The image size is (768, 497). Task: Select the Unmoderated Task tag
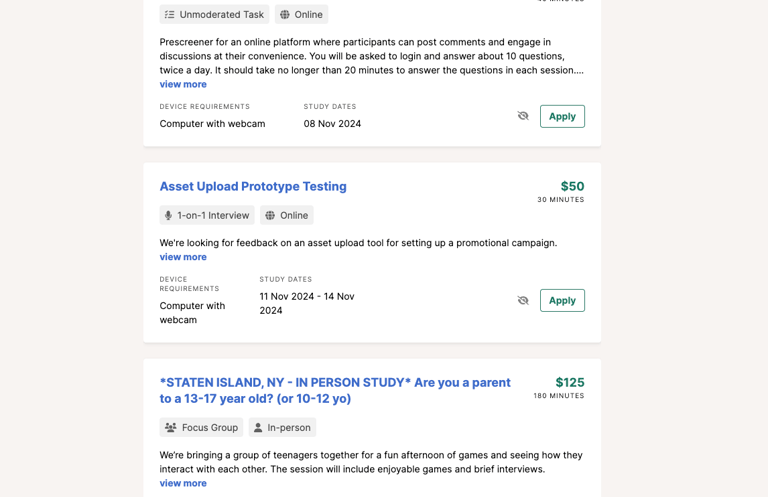(214, 15)
